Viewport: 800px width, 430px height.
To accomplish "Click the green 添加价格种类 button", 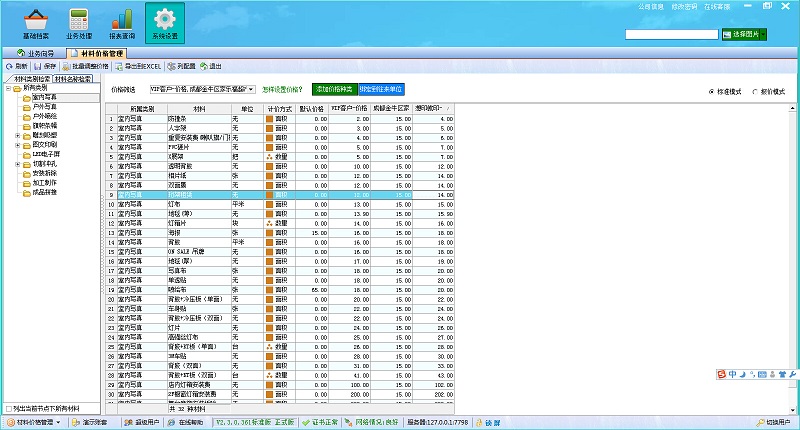I will pyautogui.click(x=333, y=89).
